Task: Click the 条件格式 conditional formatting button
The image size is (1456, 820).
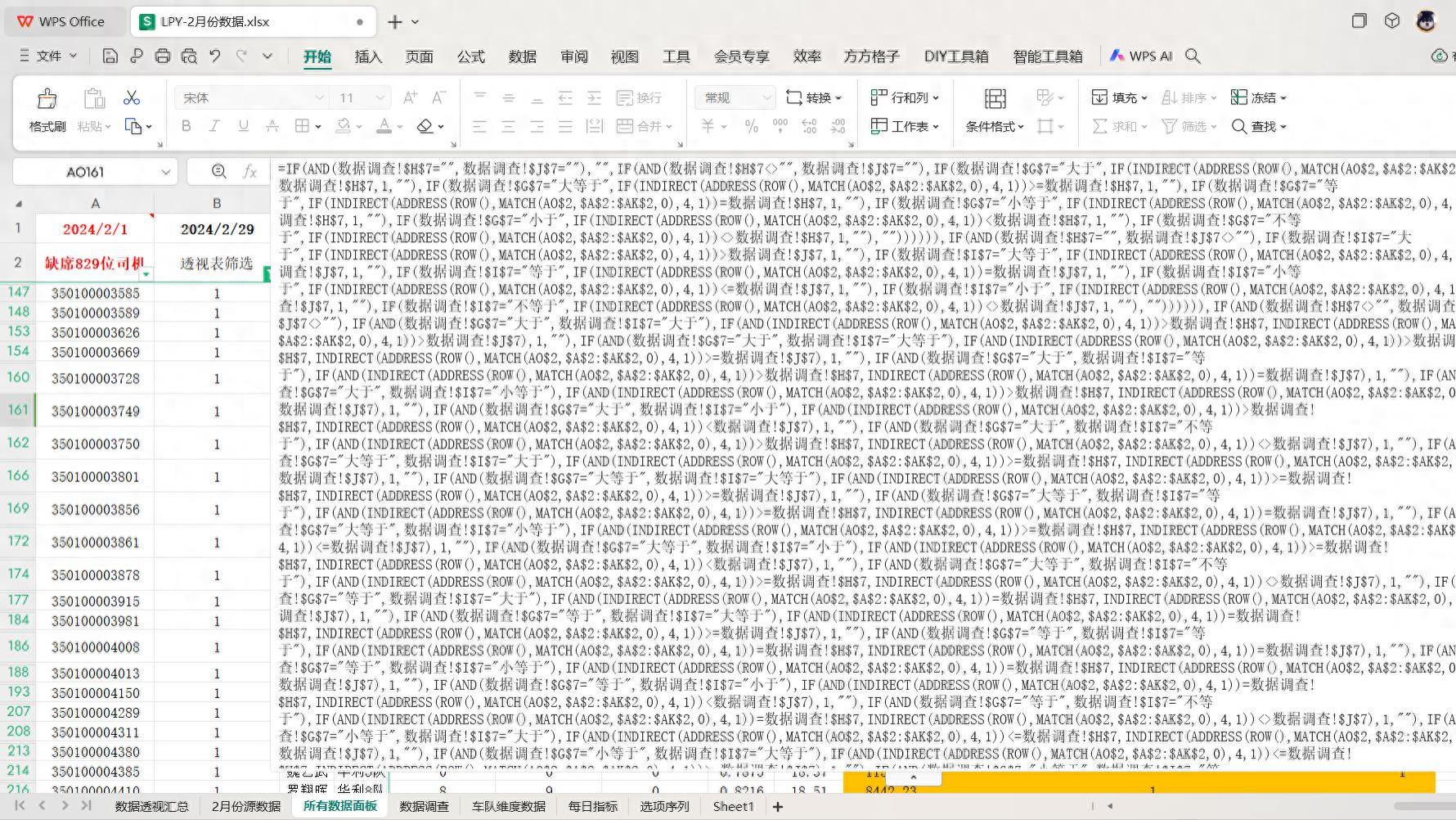Action: 991,126
